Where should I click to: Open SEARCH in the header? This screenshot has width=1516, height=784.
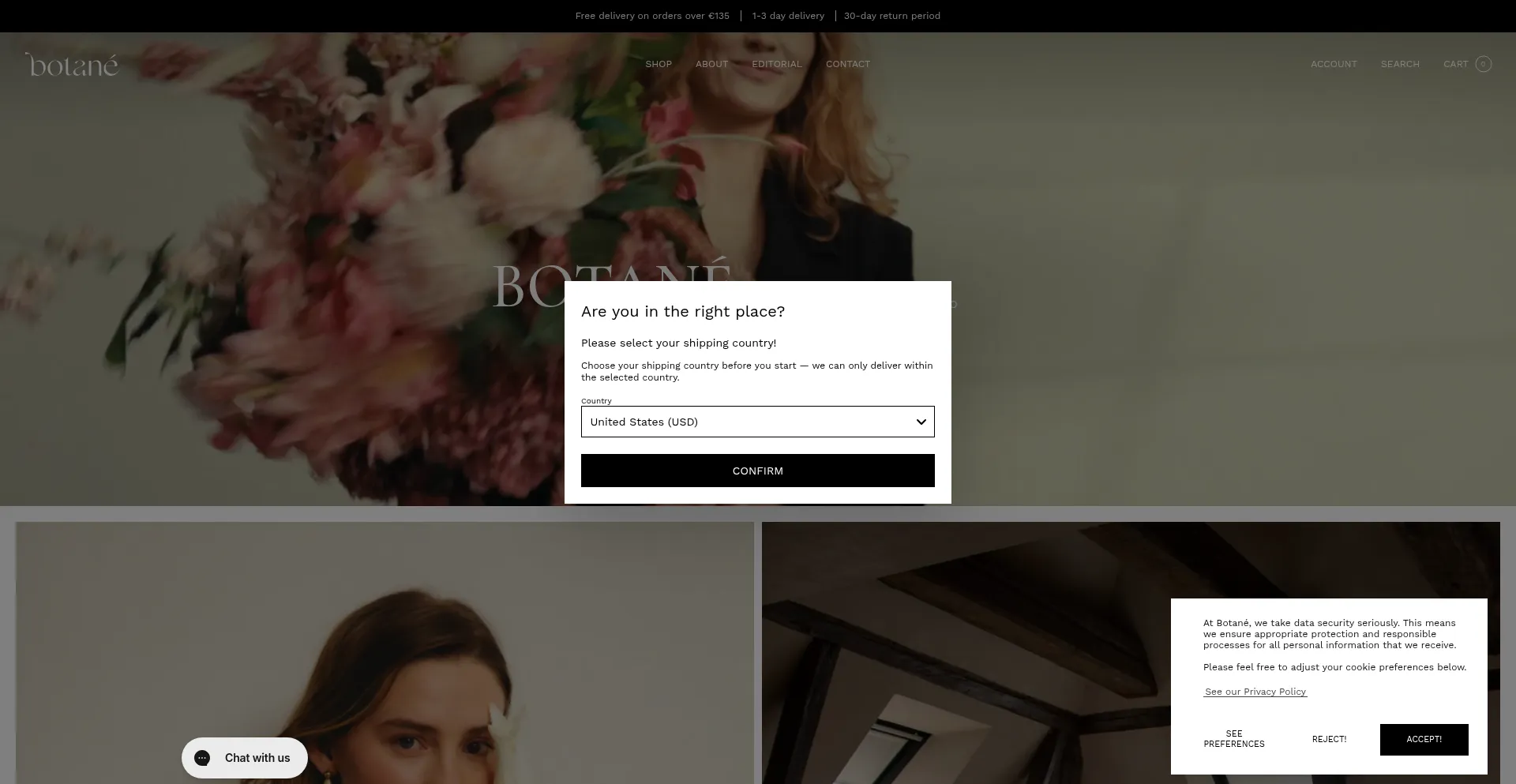pyautogui.click(x=1400, y=64)
